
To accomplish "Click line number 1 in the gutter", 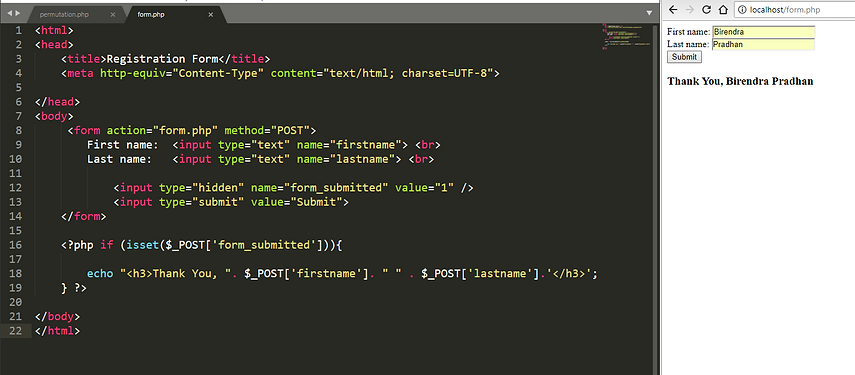I will click(x=19, y=31).
